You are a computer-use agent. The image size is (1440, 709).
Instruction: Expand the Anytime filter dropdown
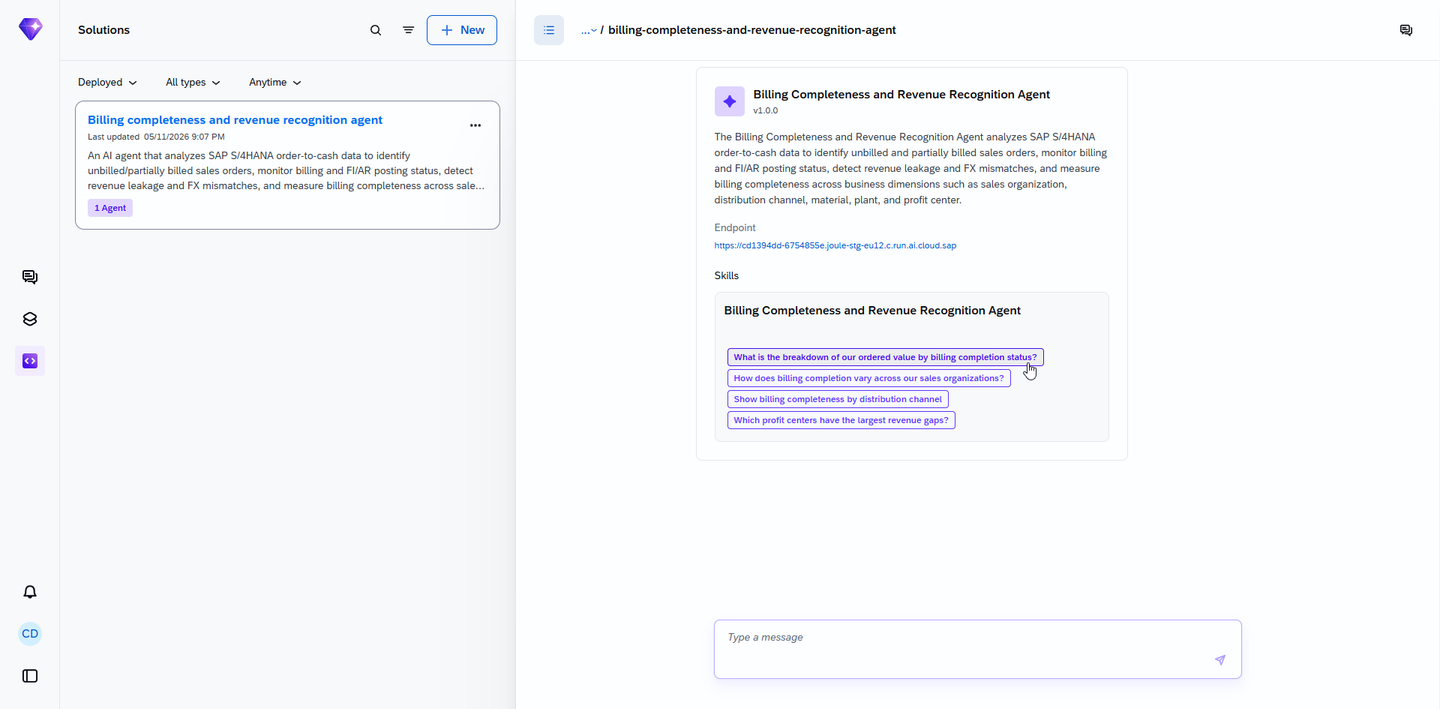275,82
